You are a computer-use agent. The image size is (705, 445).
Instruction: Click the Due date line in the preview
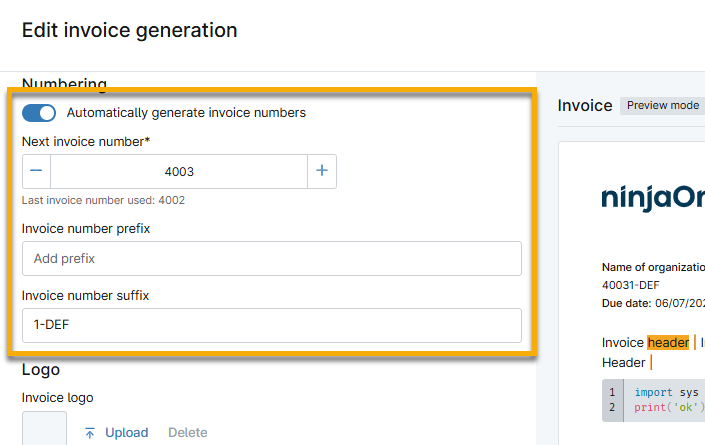(x=653, y=303)
